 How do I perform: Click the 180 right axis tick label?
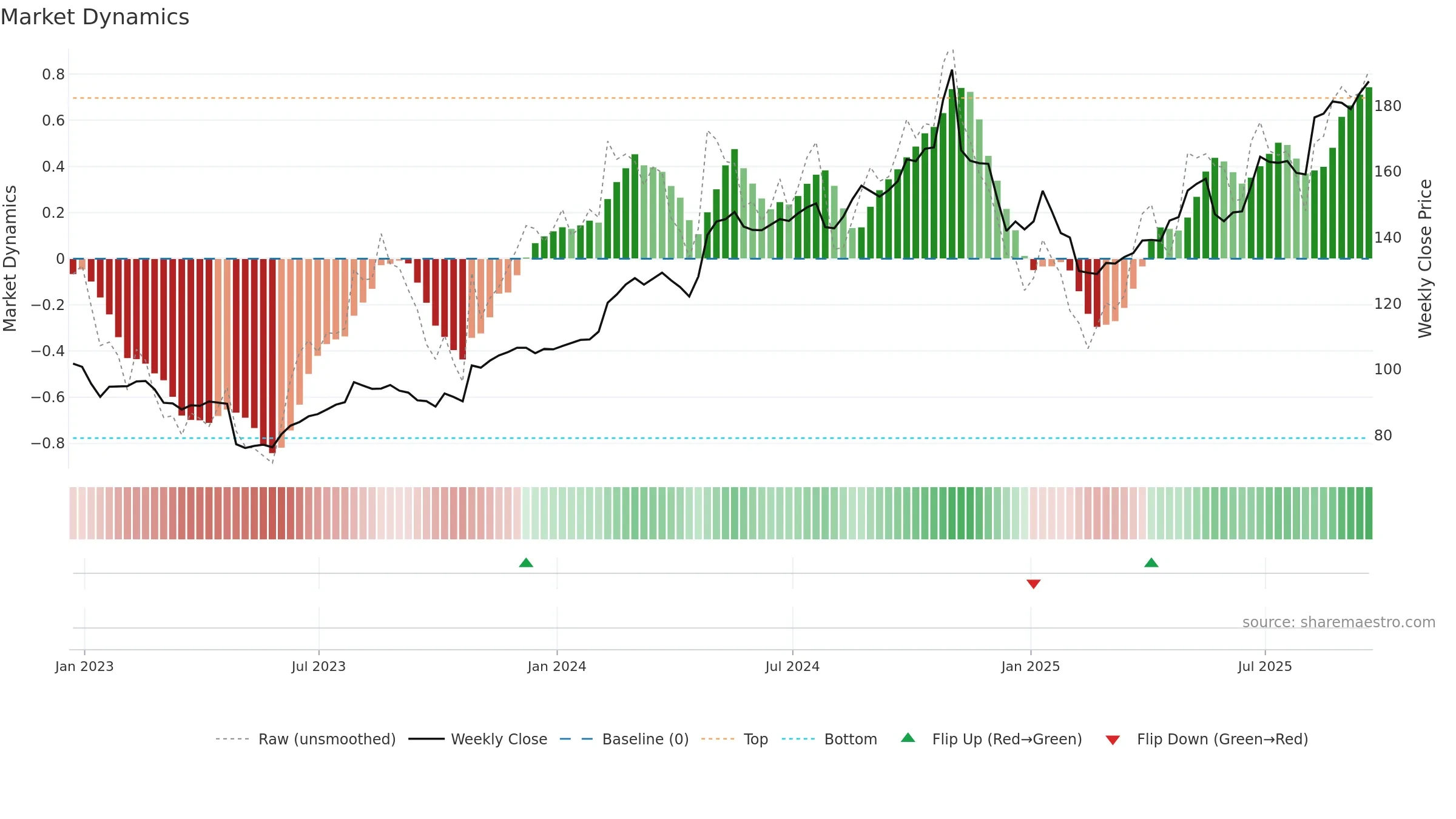(1388, 106)
